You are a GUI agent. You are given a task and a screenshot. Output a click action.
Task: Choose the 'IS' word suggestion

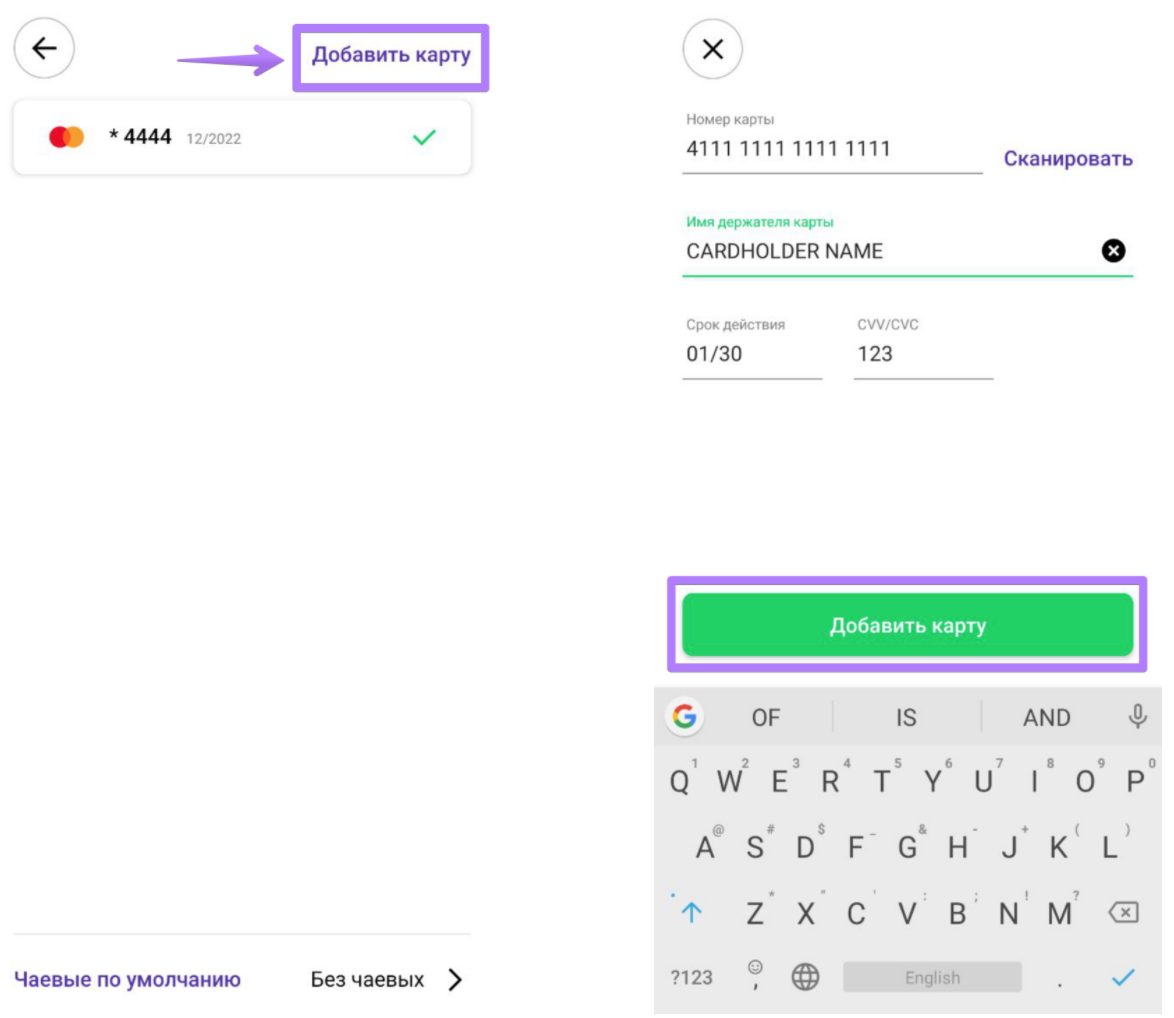pos(906,717)
